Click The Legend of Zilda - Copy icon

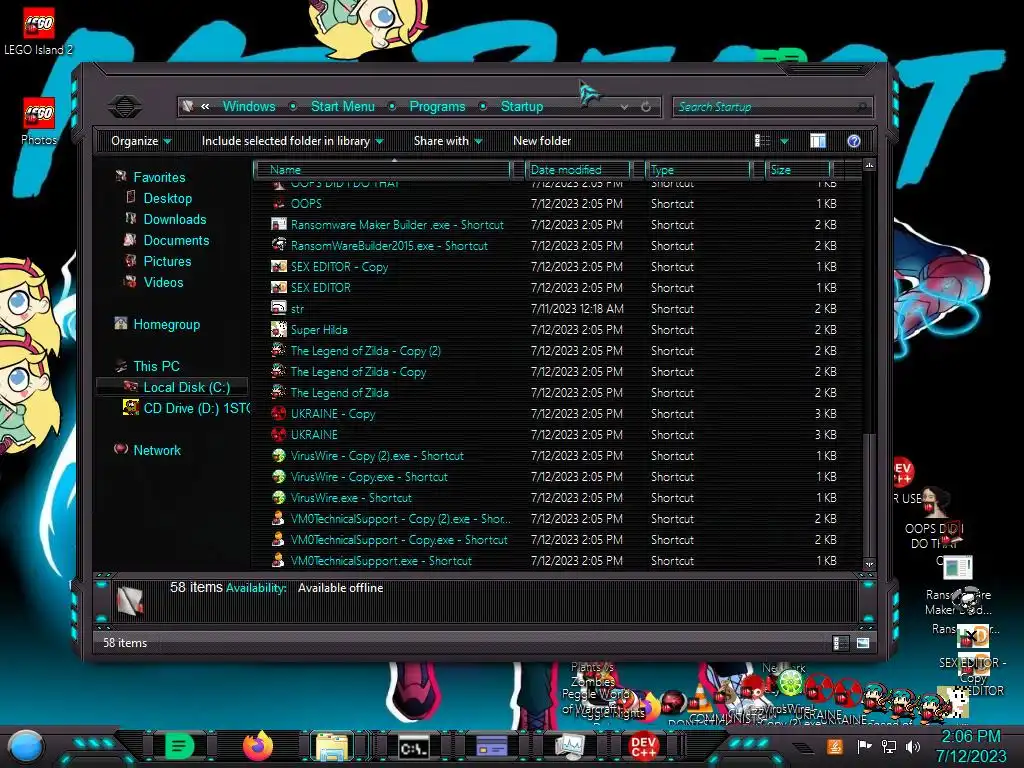[279, 372]
